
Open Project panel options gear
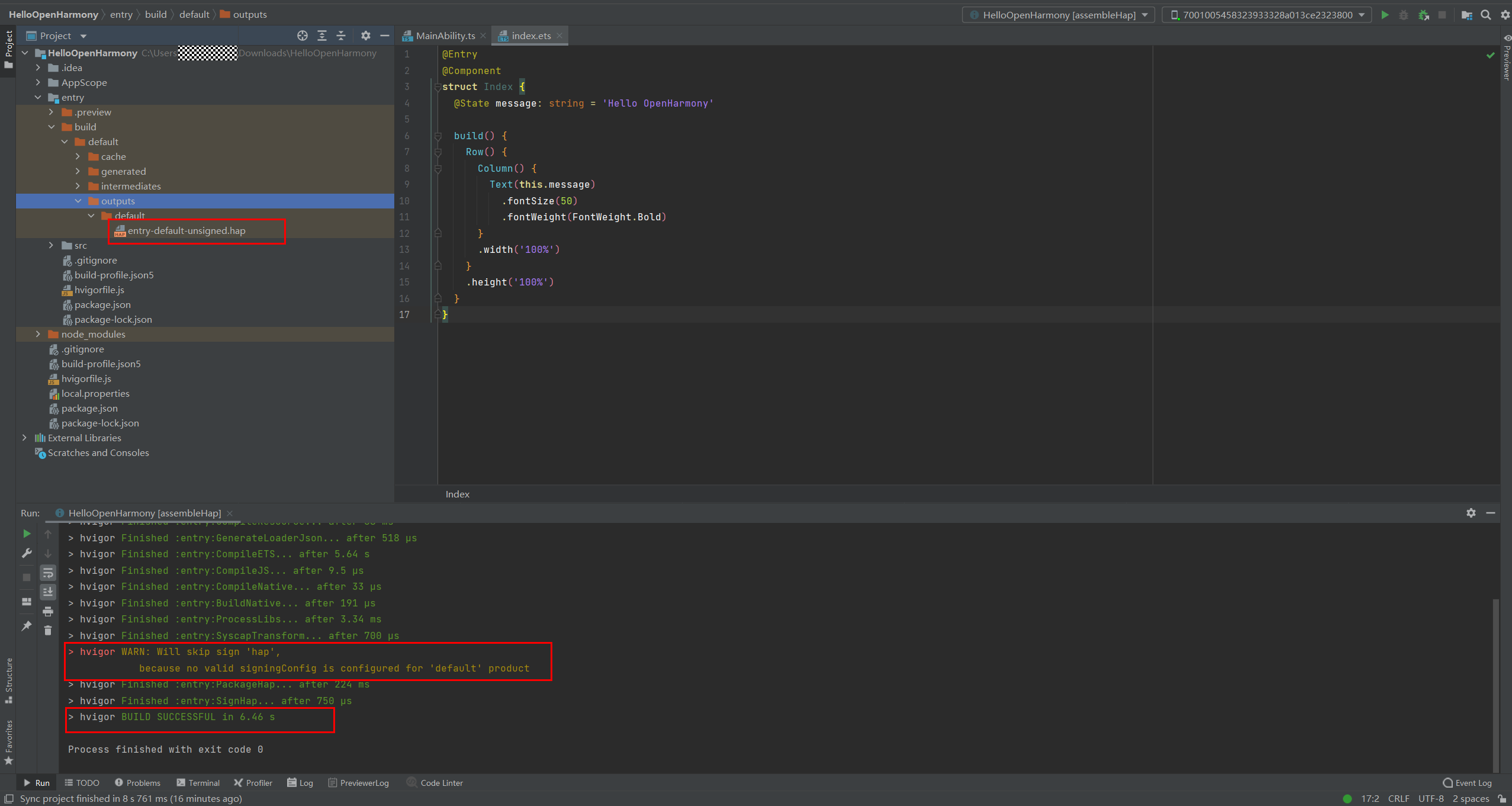pos(366,36)
